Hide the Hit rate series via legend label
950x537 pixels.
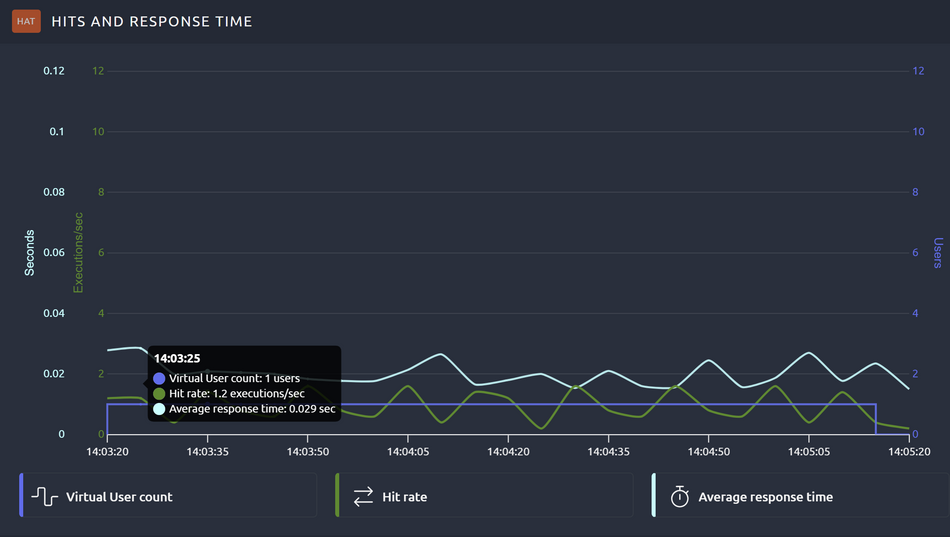click(404, 497)
